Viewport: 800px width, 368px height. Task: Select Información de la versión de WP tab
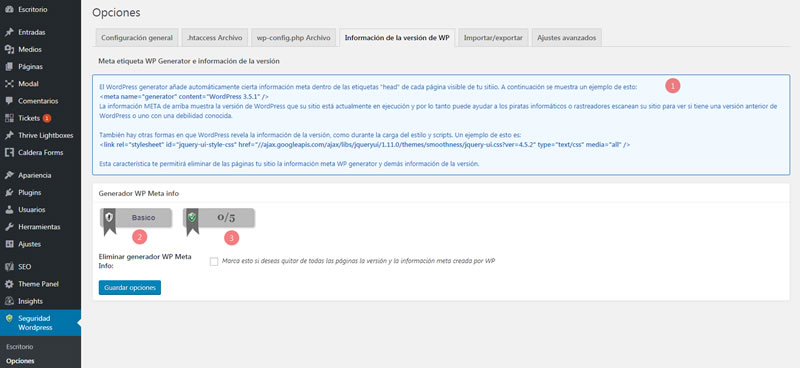pyautogui.click(x=396, y=38)
